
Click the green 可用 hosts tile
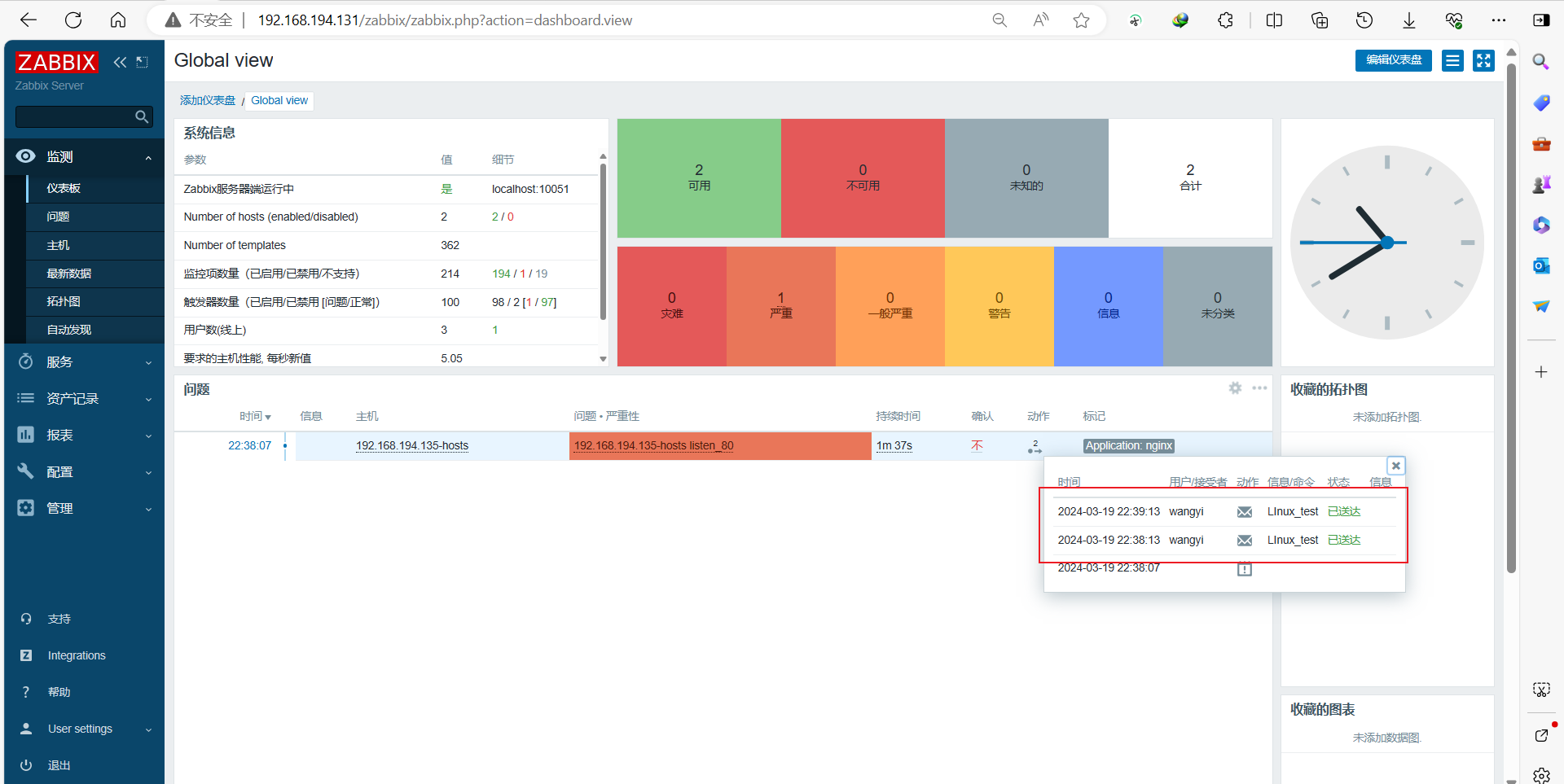[699, 178]
